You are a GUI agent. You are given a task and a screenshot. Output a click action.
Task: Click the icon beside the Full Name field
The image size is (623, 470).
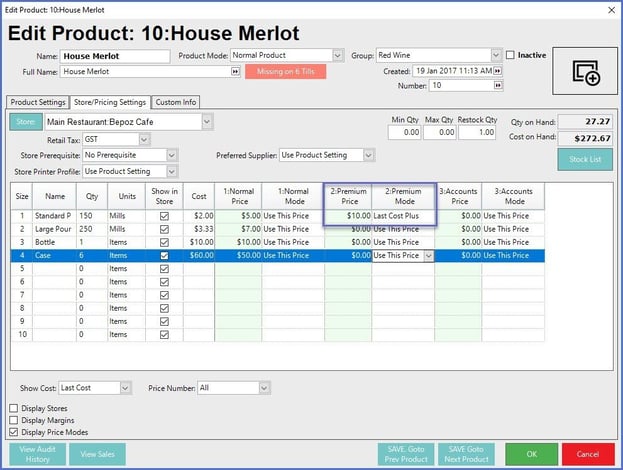click(235, 72)
